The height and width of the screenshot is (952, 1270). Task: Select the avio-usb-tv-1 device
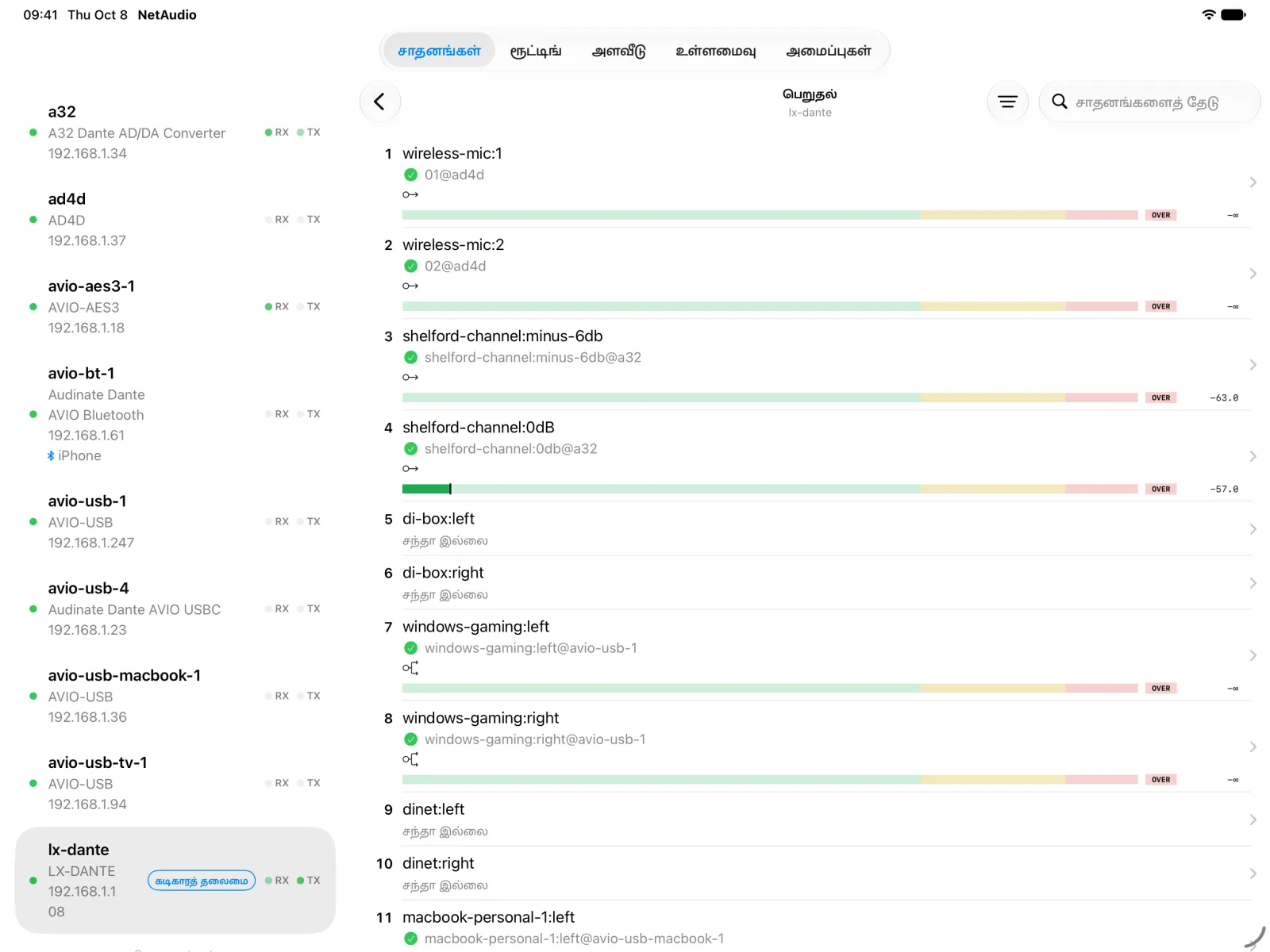[175, 783]
